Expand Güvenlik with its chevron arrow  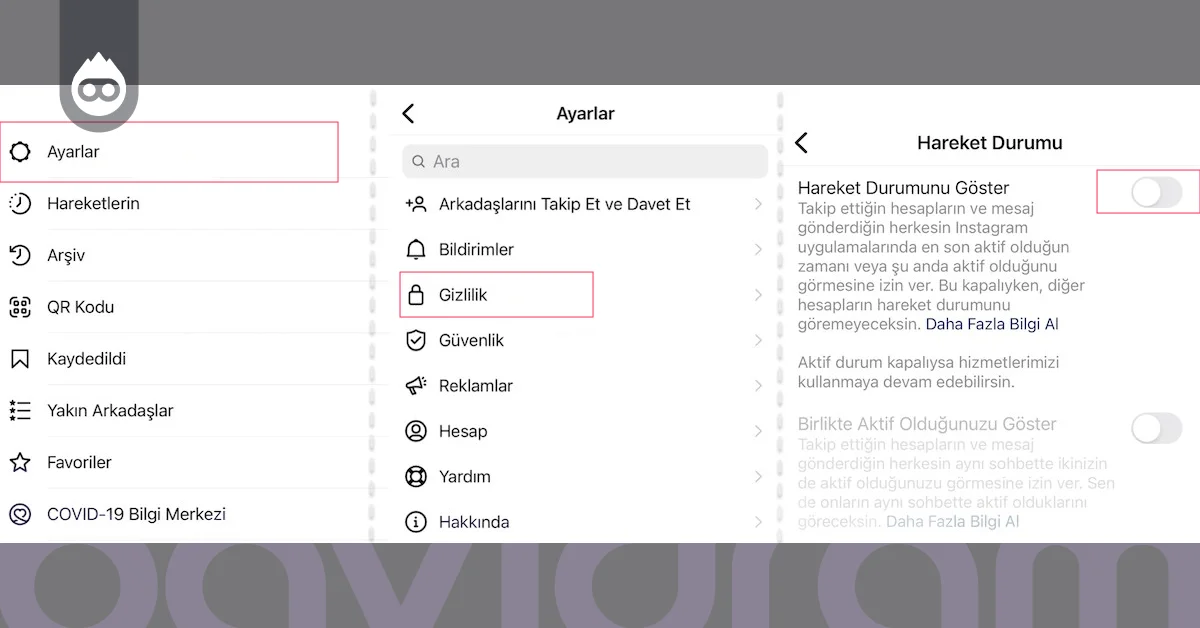pyautogui.click(x=758, y=341)
